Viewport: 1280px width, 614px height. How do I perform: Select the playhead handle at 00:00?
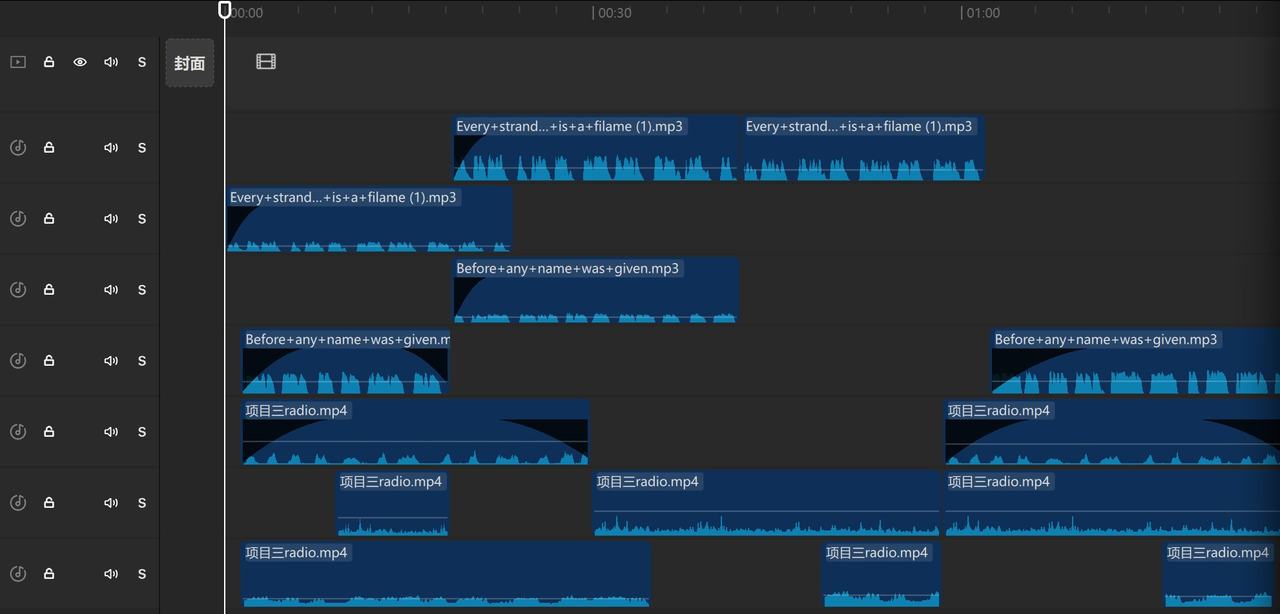point(225,10)
